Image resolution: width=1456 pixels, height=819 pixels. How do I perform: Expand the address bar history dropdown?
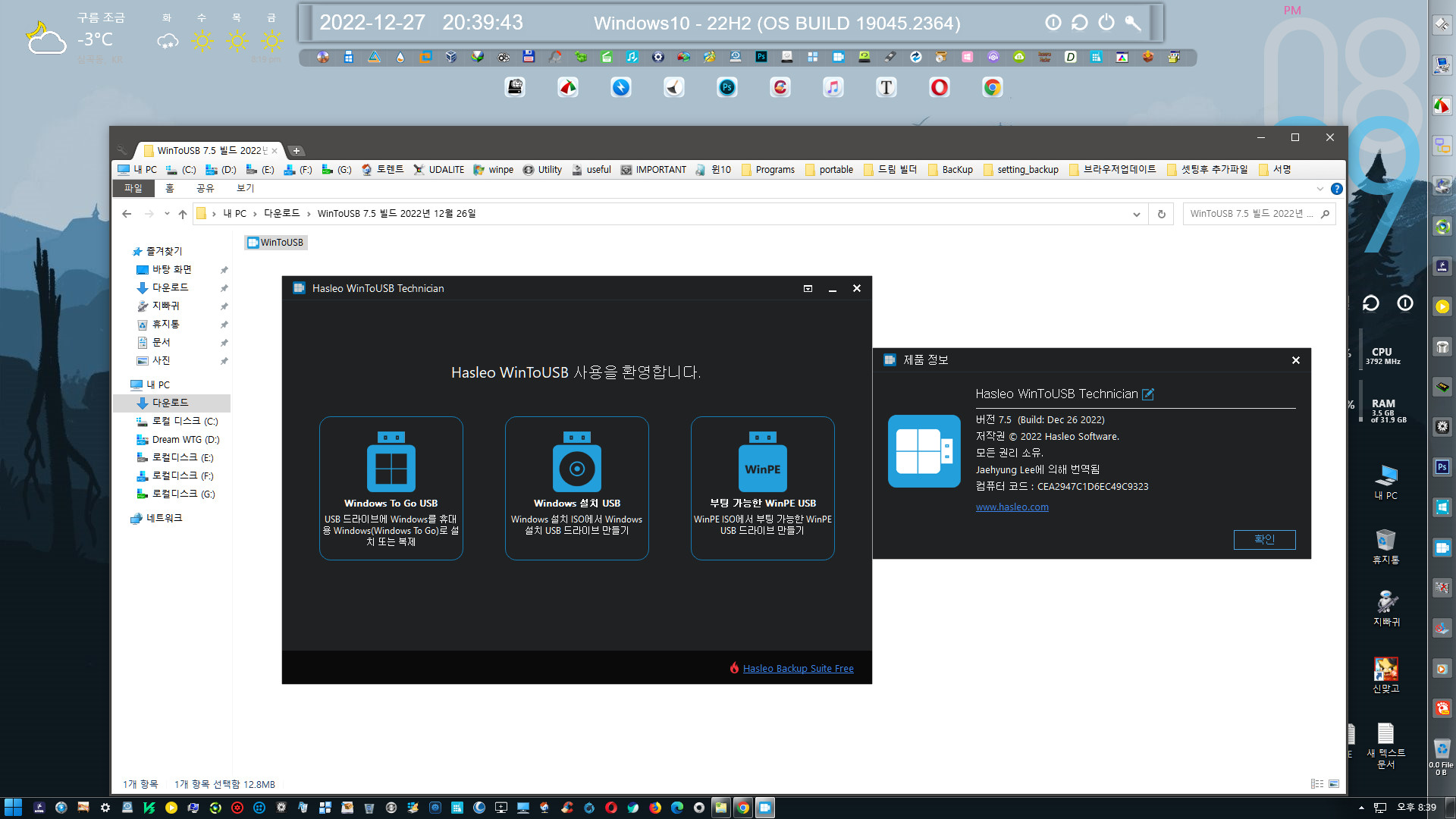coord(1136,214)
